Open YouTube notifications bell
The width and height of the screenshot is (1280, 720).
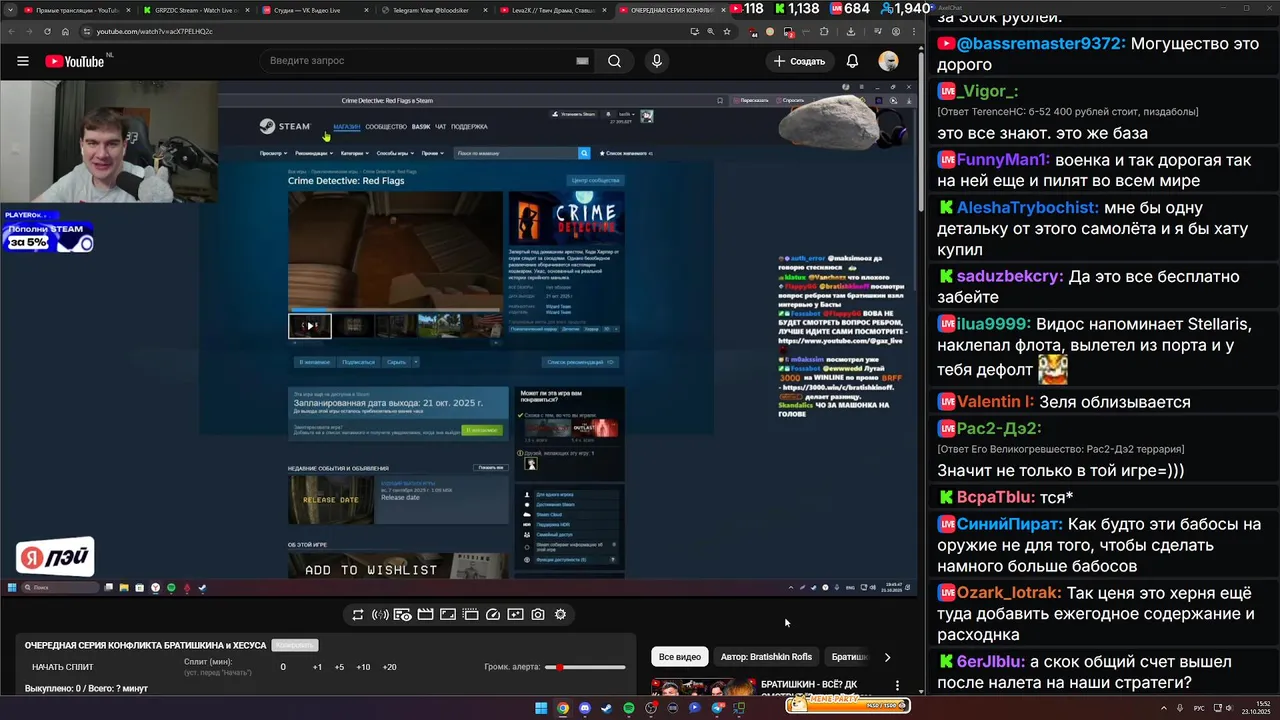tap(852, 61)
